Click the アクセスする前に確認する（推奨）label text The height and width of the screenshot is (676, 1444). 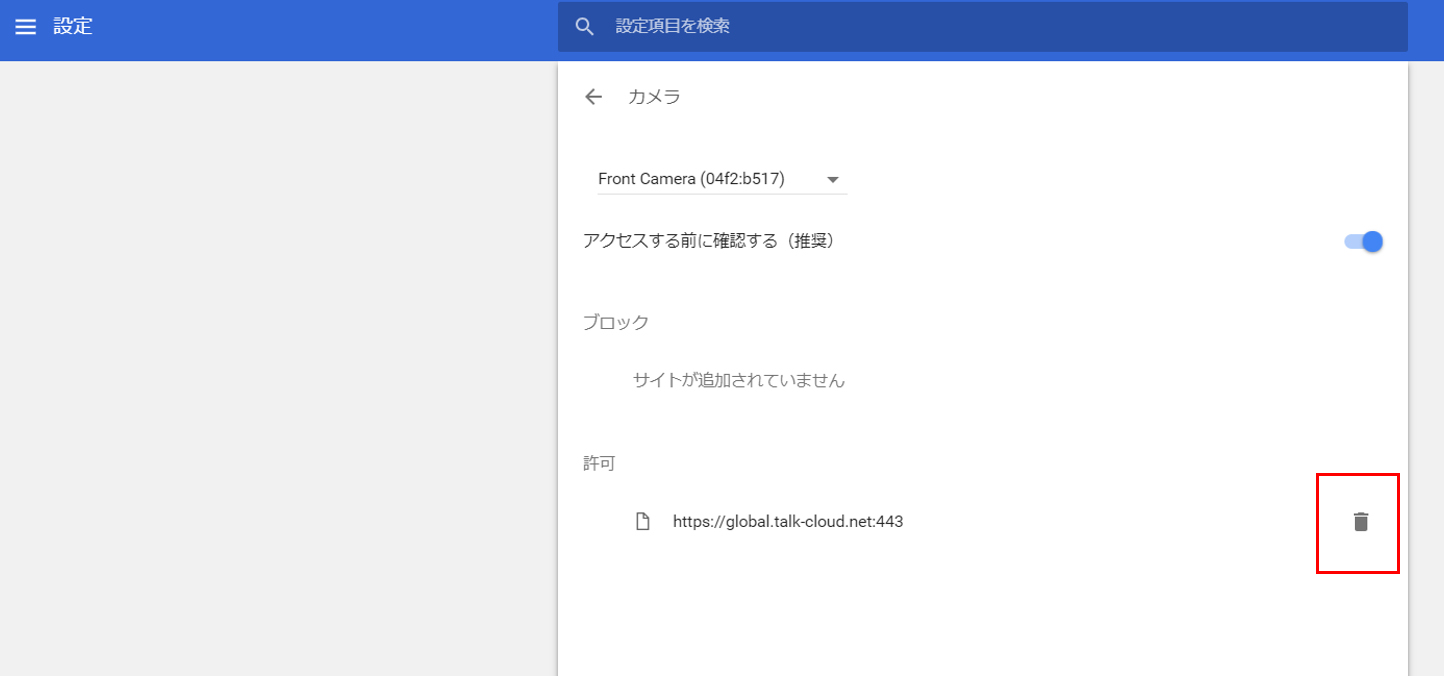(x=708, y=241)
